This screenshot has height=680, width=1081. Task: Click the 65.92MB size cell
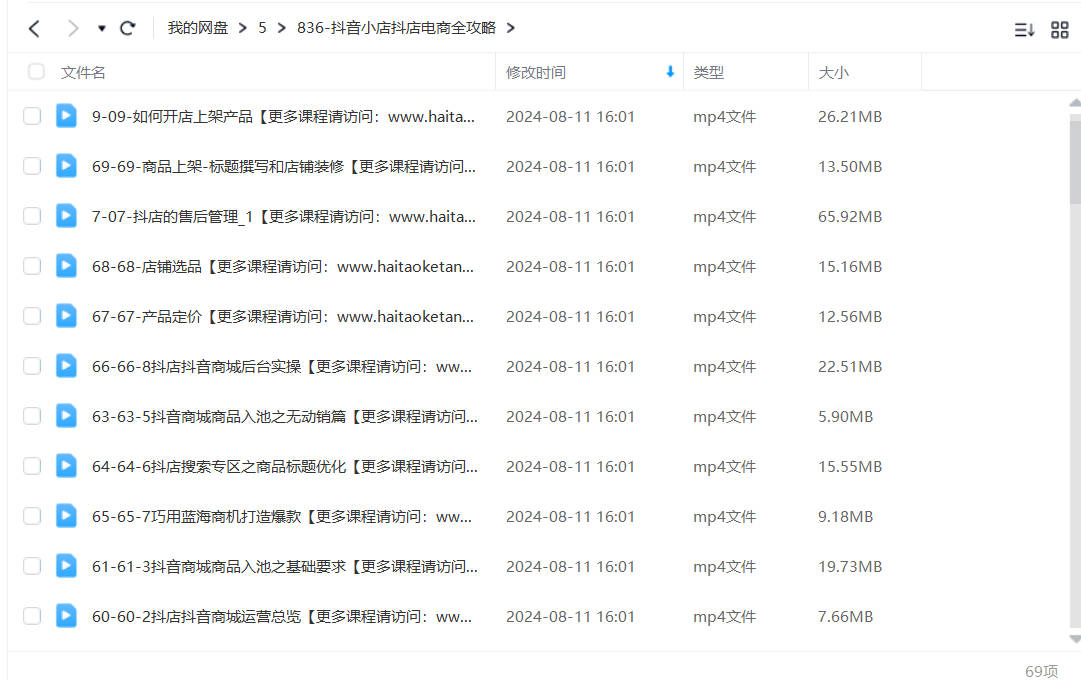(850, 217)
